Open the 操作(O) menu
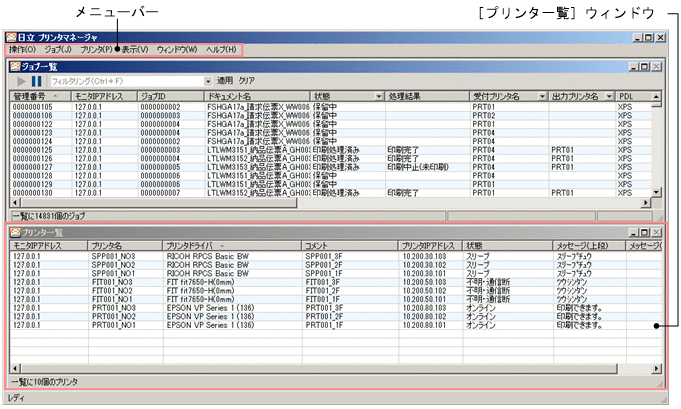The width and height of the screenshot is (681, 409). tap(22, 49)
